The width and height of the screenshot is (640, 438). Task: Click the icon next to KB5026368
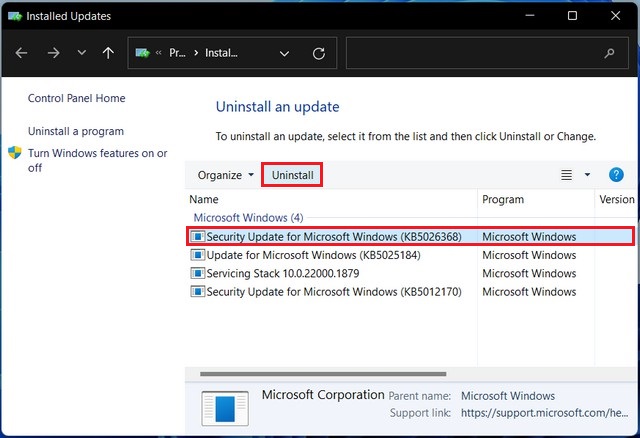point(198,236)
